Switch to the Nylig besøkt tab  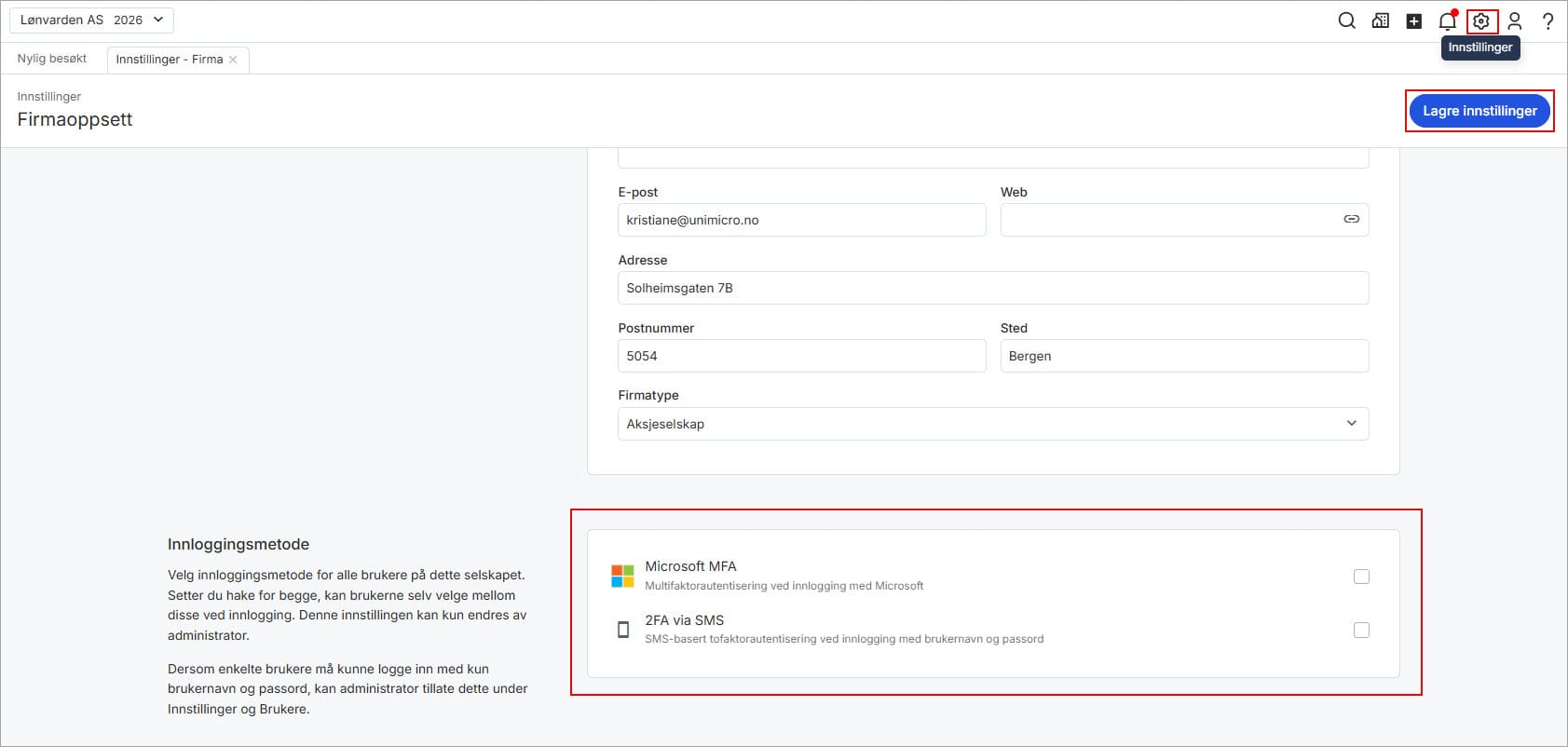[52, 59]
